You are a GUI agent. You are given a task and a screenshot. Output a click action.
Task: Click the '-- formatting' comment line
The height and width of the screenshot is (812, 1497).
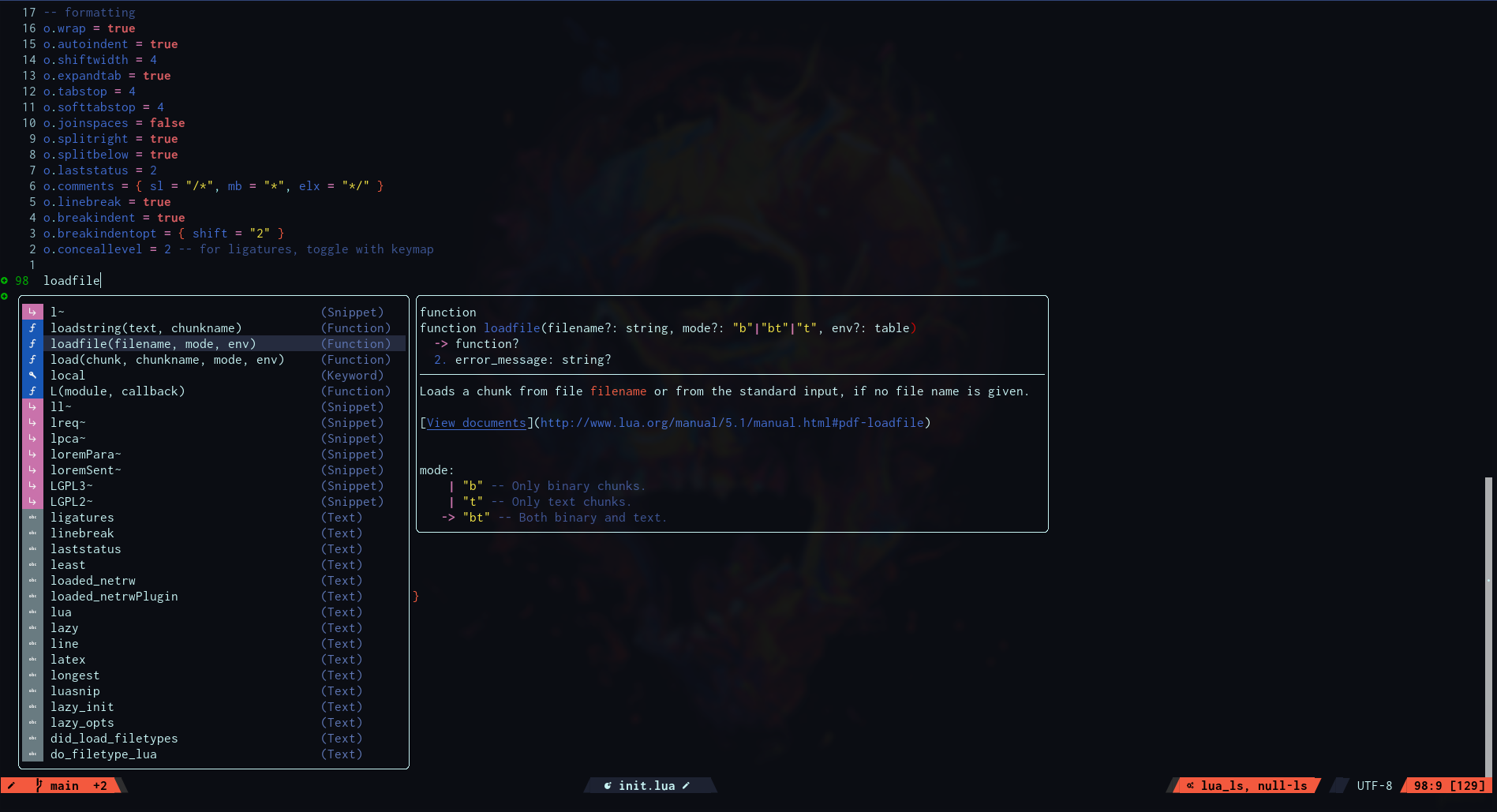click(x=89, y=13)
